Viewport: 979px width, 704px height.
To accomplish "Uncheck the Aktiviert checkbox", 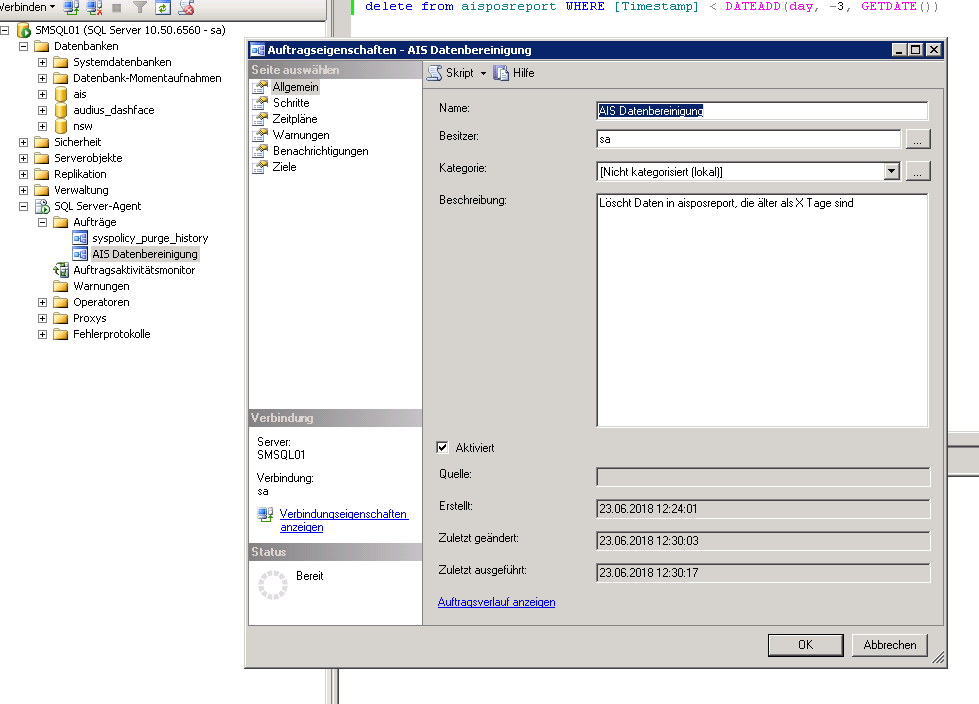I will (x=443, y=448).
